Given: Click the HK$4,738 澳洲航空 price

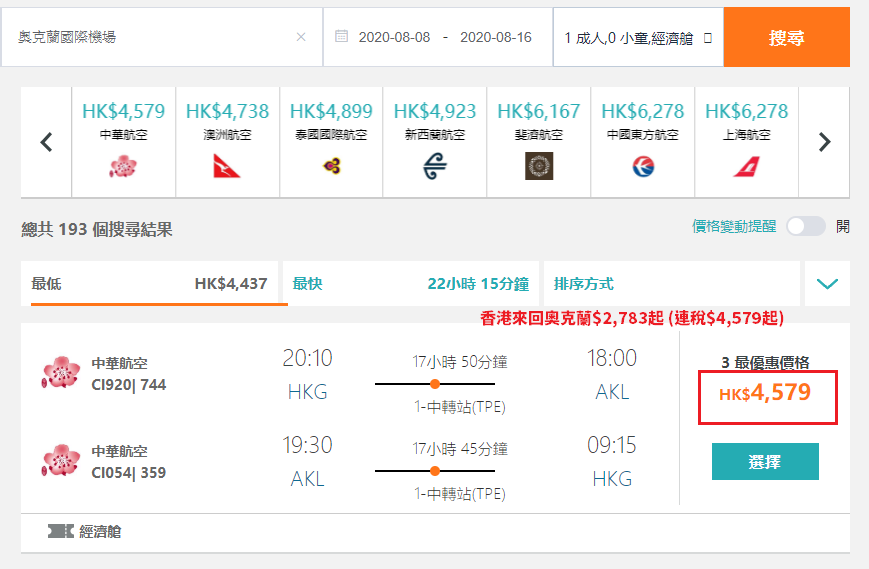Looking at the screenshot, I should point(227,111).
